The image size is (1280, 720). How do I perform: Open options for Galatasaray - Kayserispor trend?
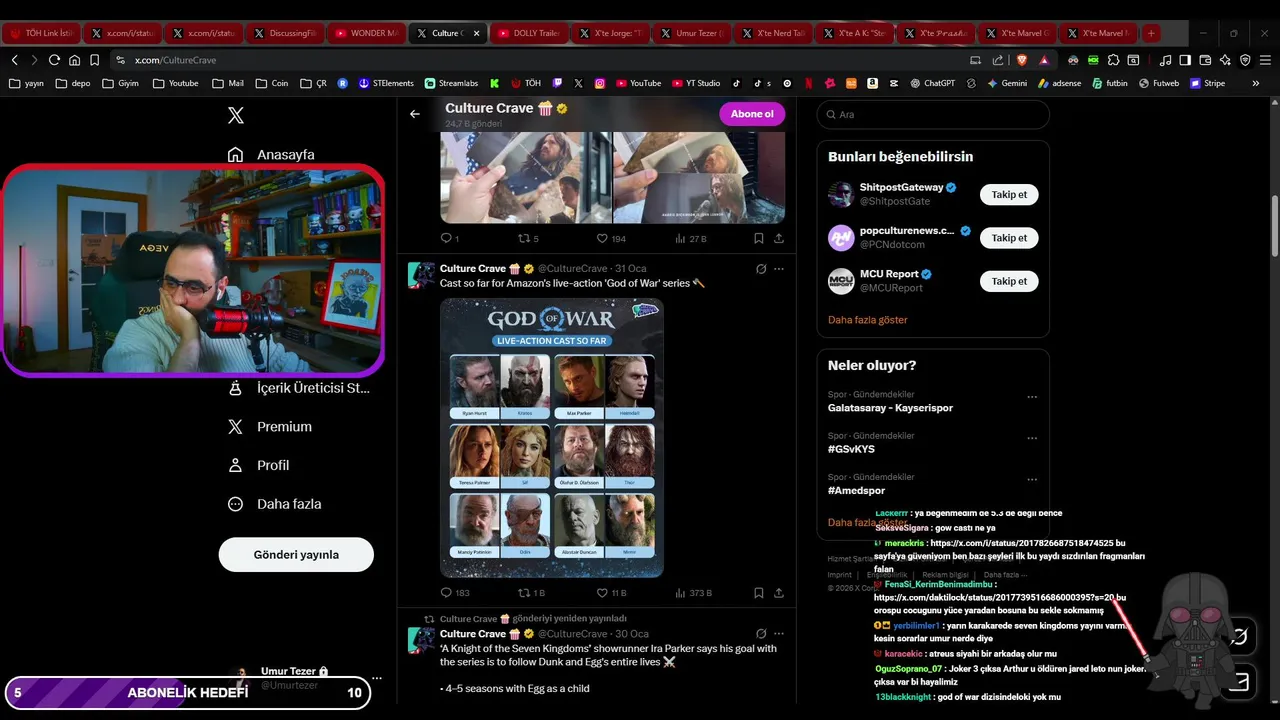(1032, 397)
